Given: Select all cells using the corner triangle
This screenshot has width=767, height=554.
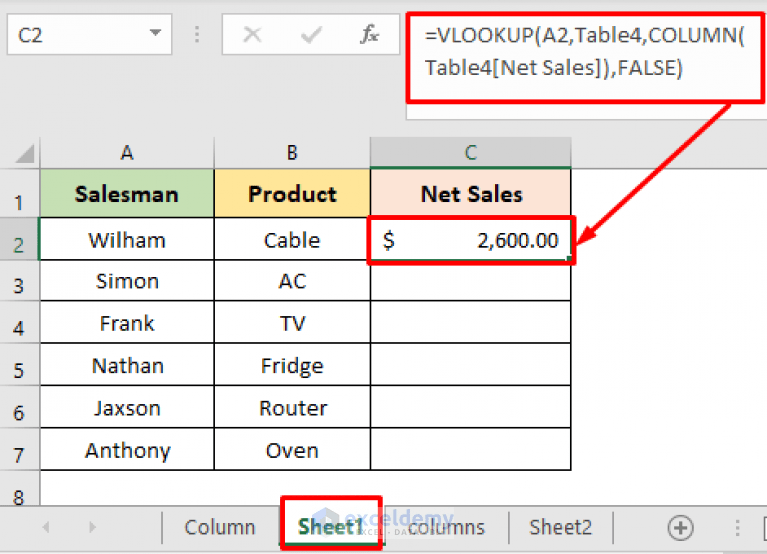Looking at the screenshot, I should (x=25, y=154).
